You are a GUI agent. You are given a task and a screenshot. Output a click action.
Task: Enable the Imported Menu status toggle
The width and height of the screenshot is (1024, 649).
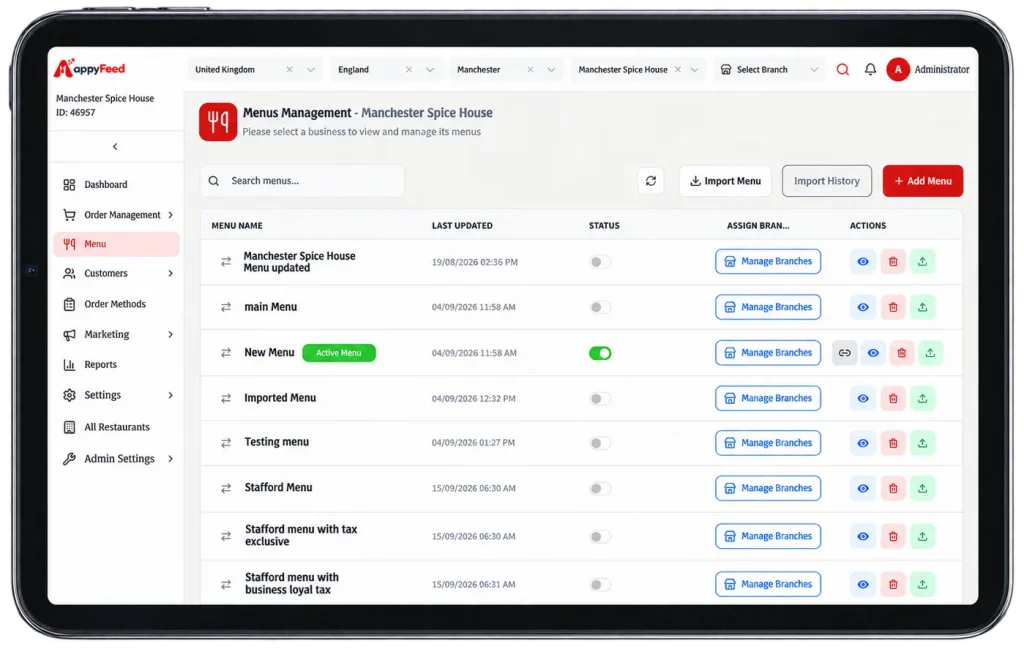600,399
